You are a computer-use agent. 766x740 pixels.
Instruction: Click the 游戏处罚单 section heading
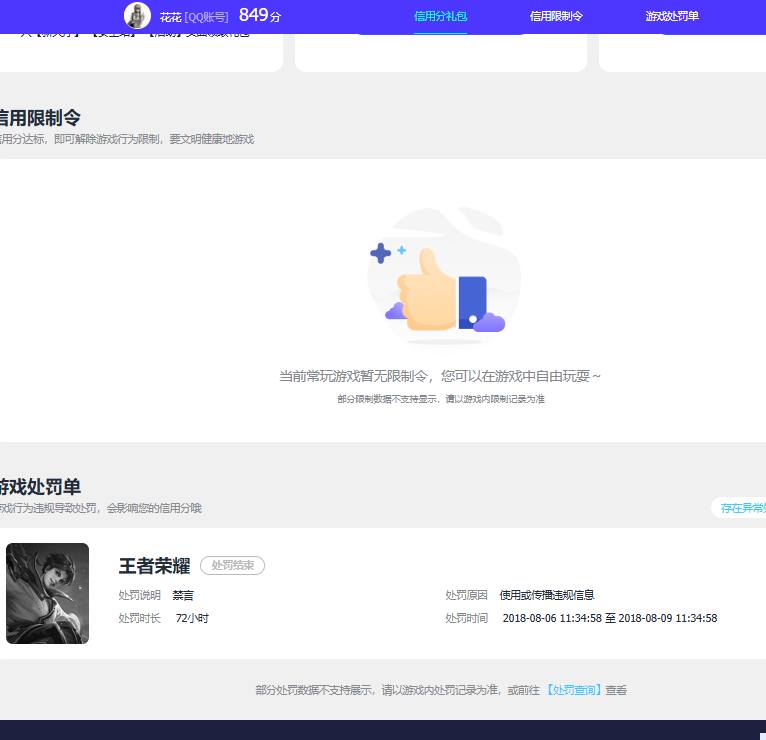pos(40,487)
